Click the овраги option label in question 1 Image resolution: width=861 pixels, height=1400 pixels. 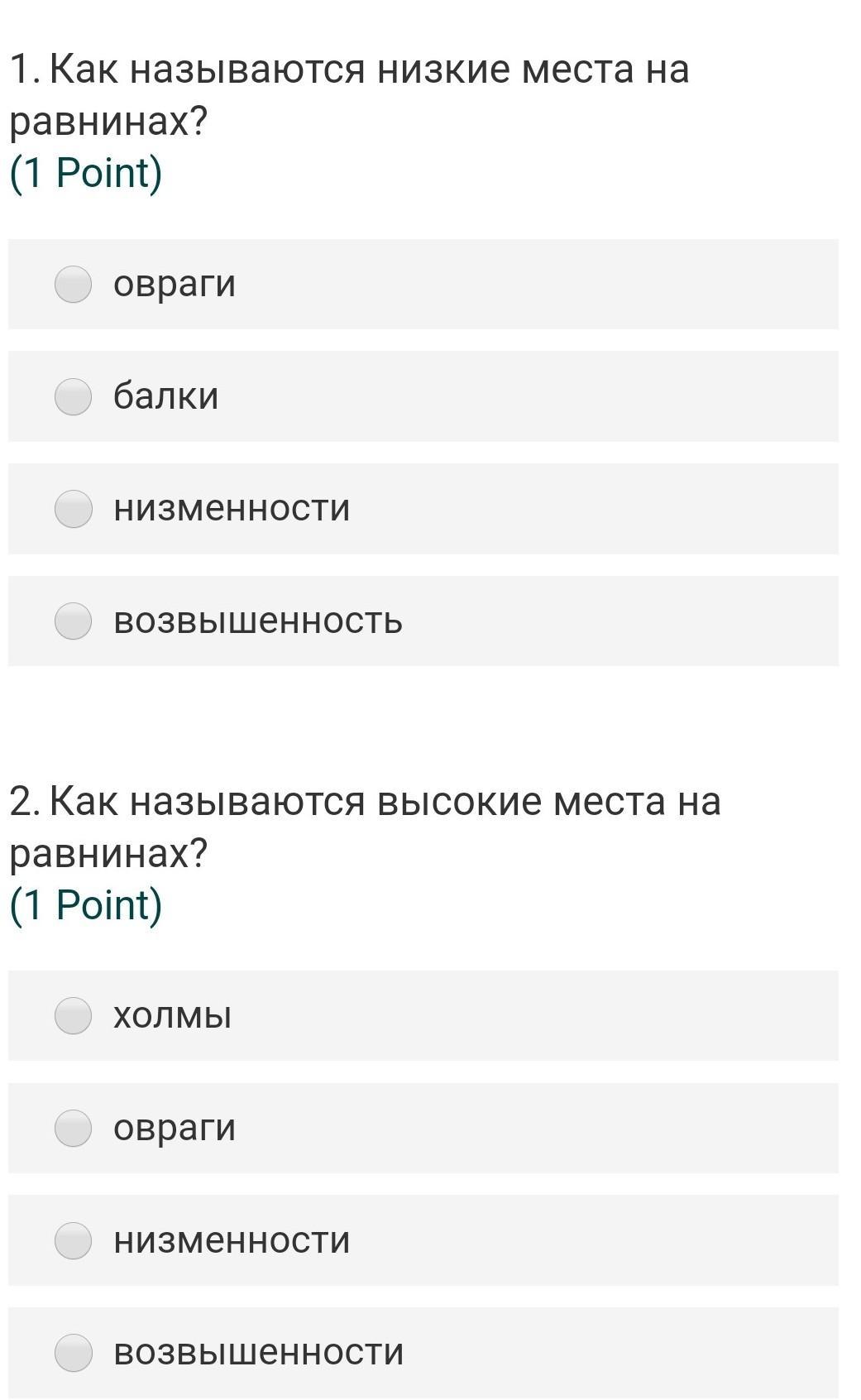pos(175,285)
